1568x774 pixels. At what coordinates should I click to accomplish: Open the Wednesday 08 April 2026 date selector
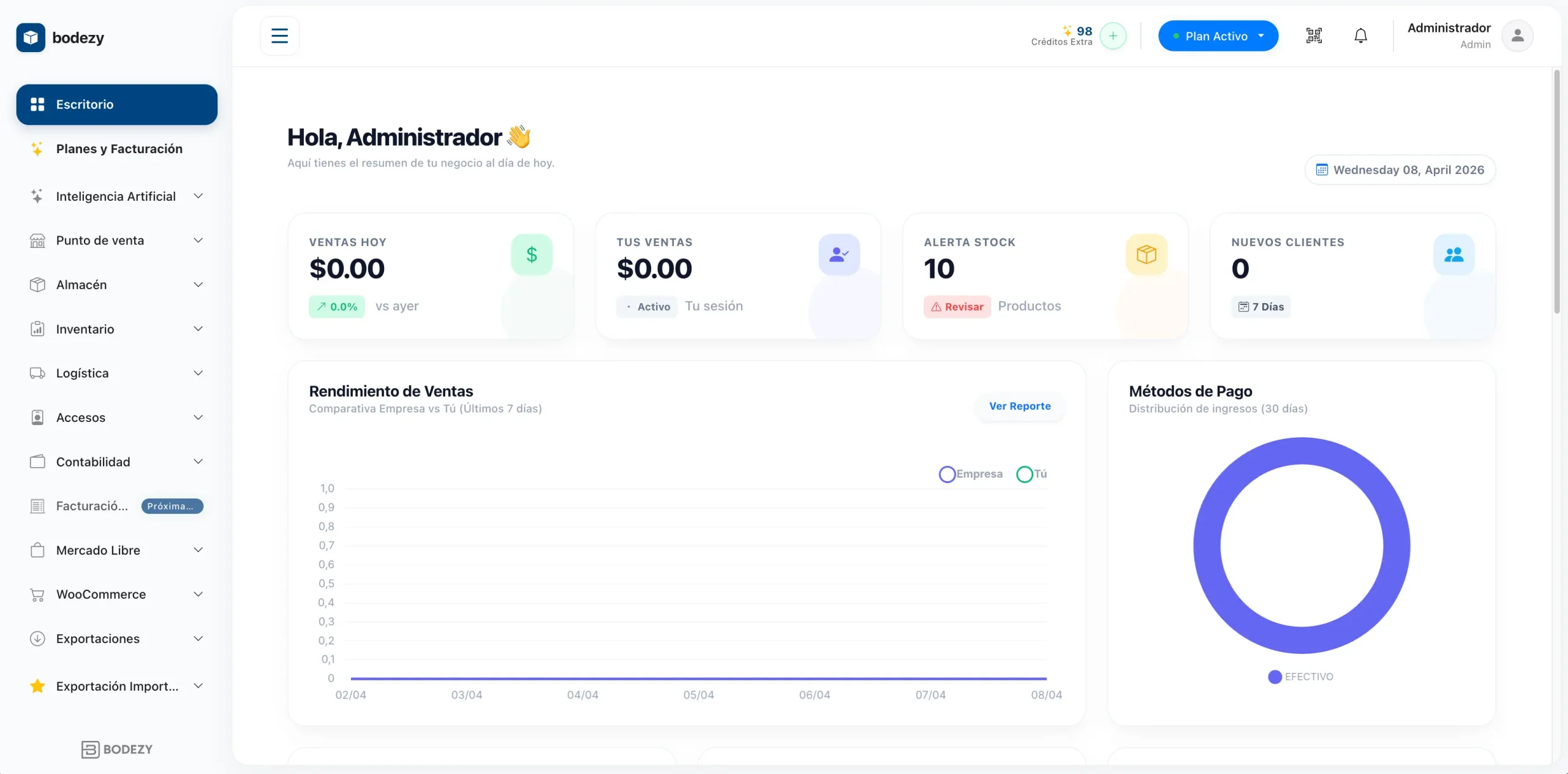pos(1400,170)
